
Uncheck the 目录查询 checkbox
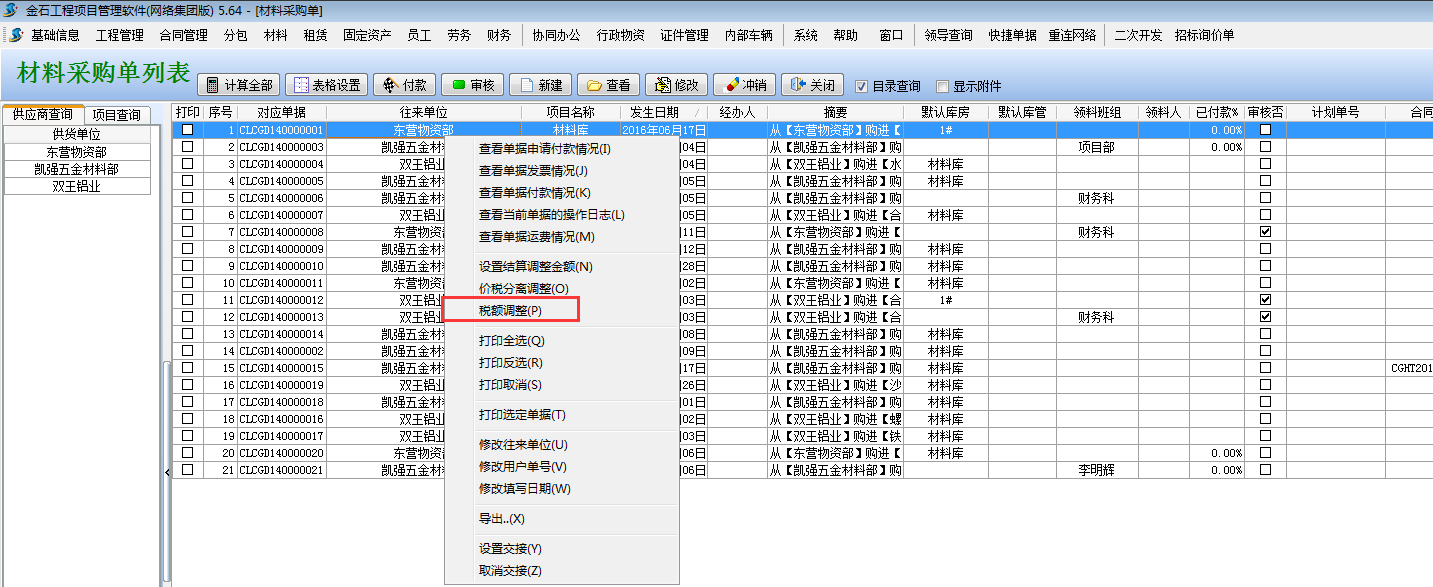pos(861,86)
